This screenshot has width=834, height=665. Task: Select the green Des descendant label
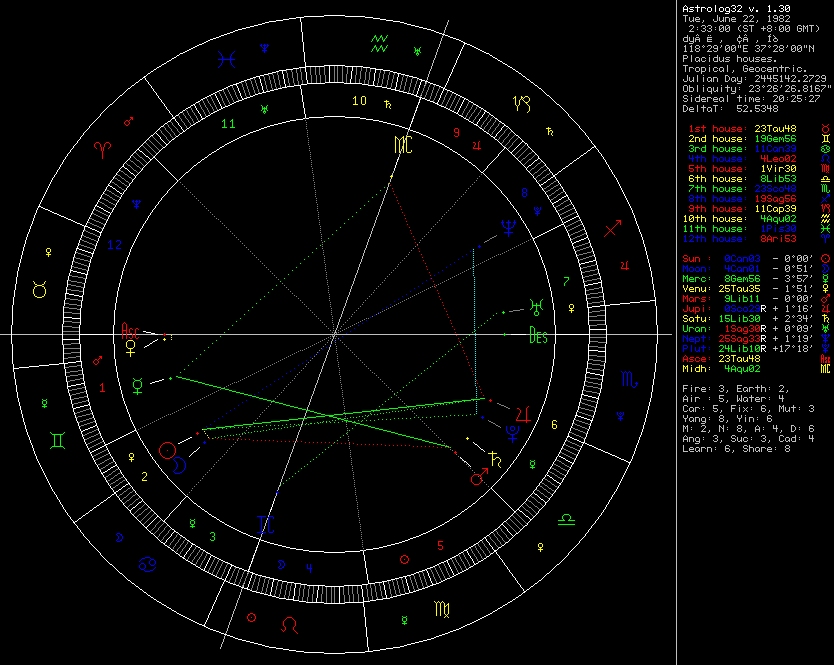[538, 335]
